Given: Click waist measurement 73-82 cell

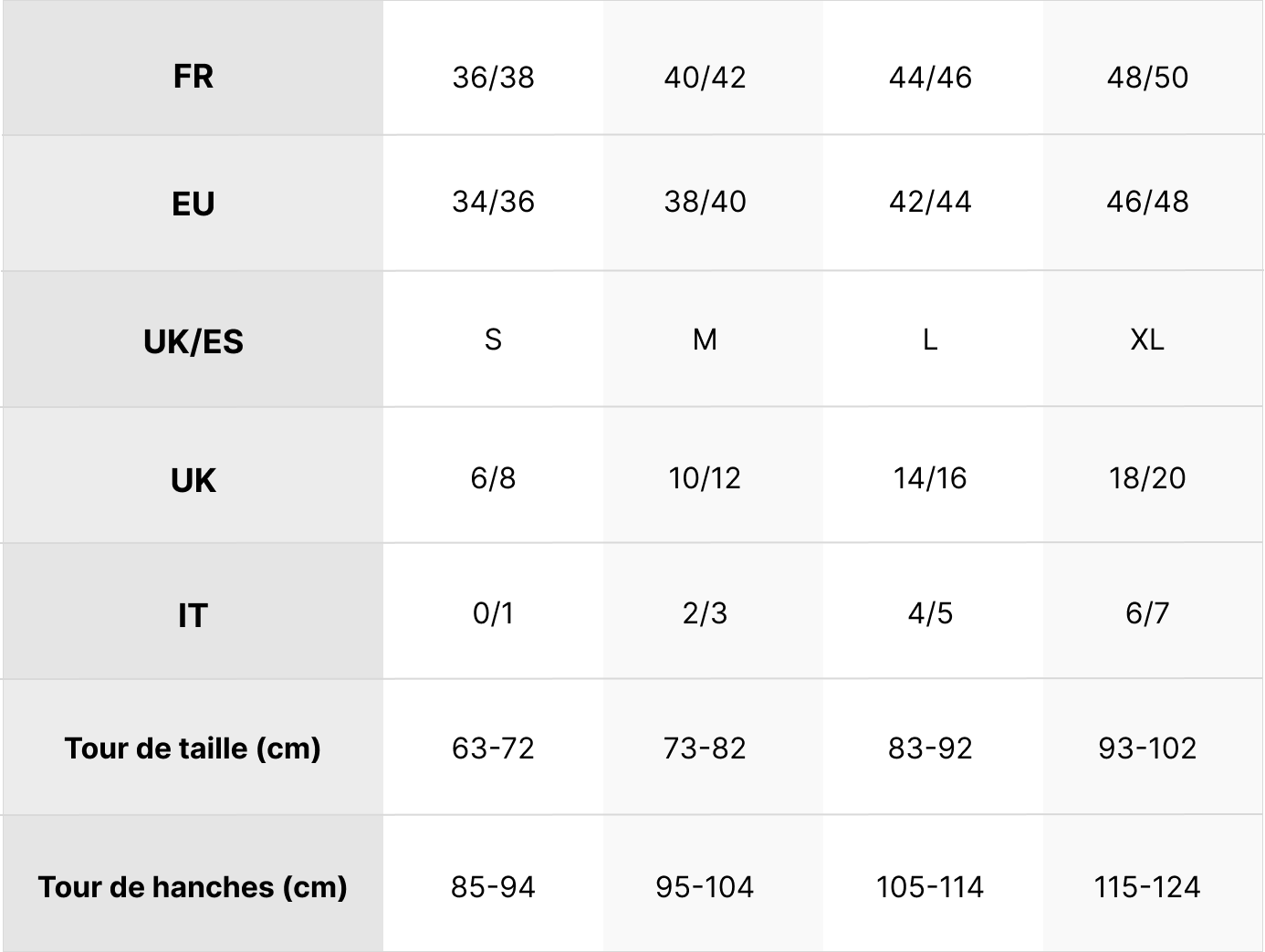Looking at the screenshot, I should (x=705, y=748).
